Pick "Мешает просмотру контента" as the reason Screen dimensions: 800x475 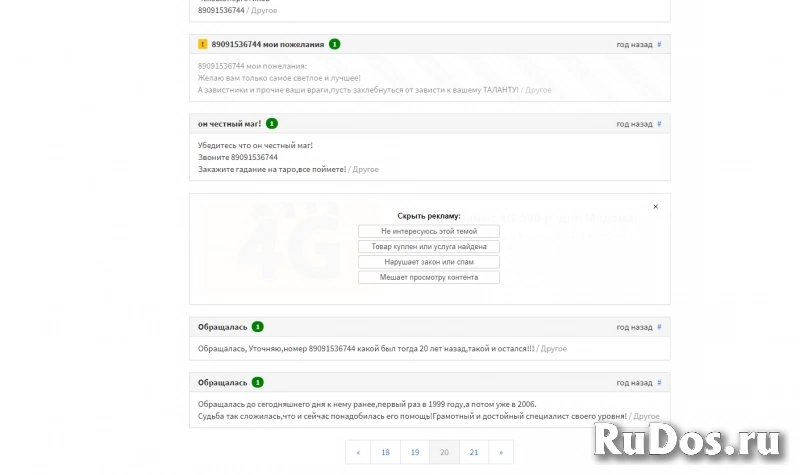click(429, 277)
